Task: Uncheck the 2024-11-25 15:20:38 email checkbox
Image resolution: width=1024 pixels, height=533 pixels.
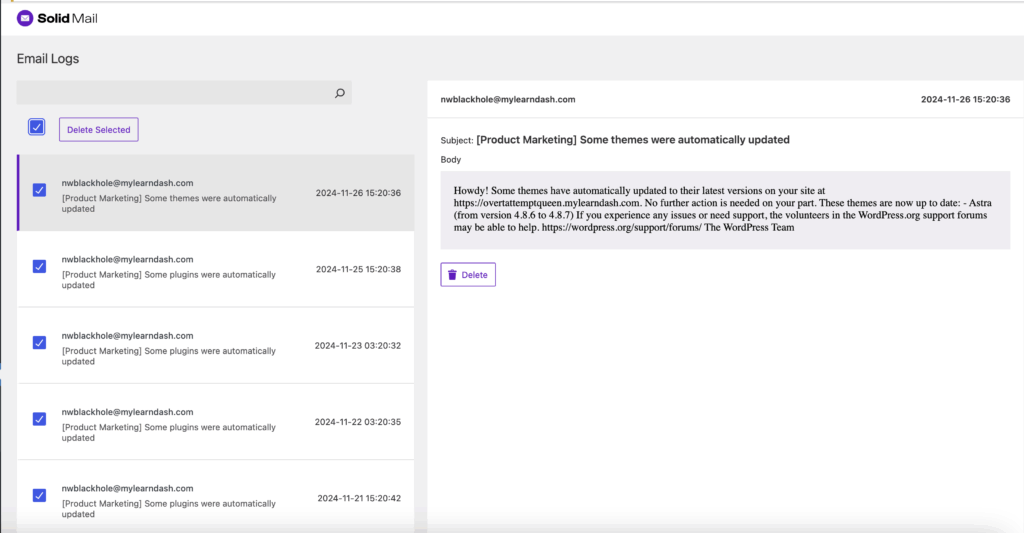Action: pos(39,266)
